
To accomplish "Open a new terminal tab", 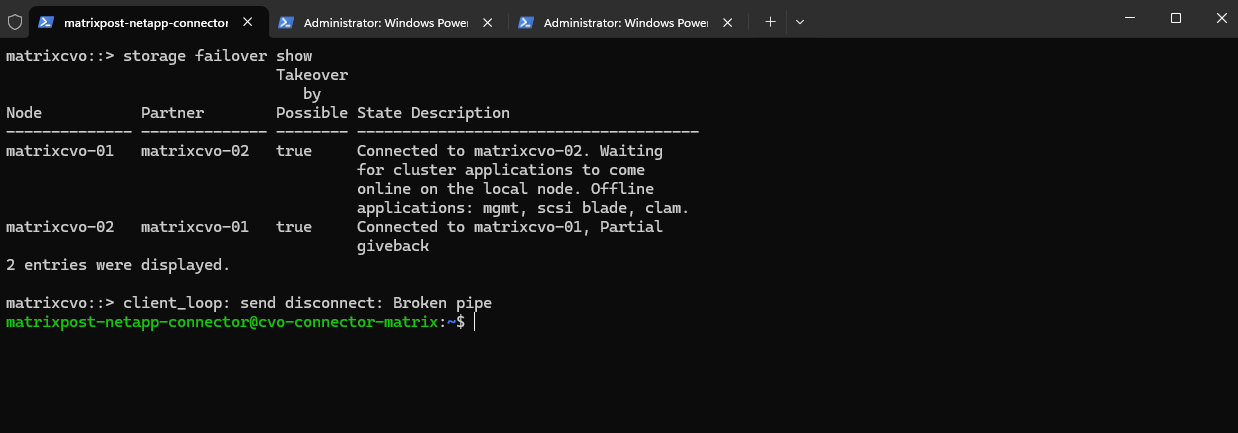I will click(x=770, y=21).
